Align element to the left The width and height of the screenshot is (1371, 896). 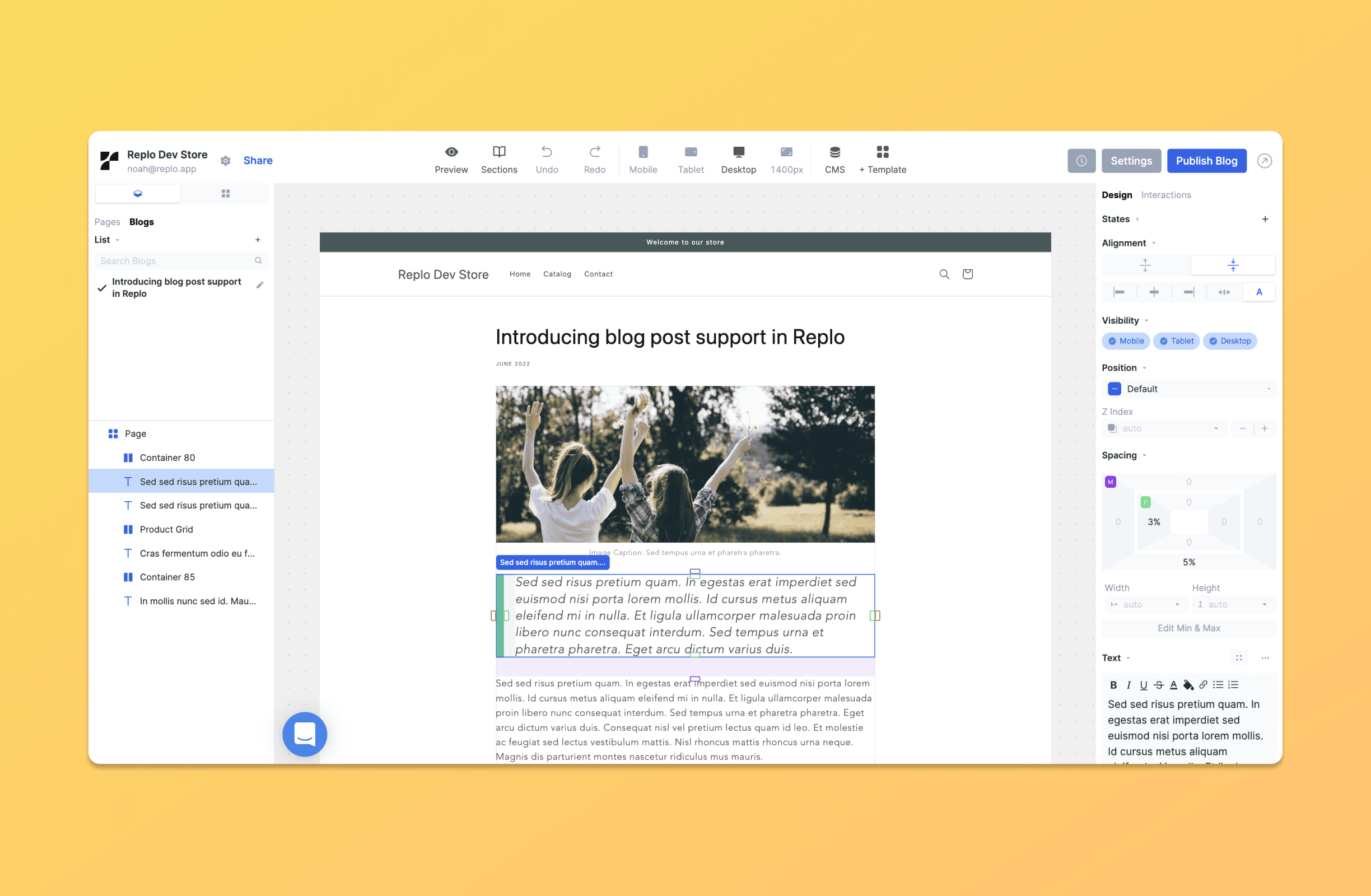click(1118, 292)
